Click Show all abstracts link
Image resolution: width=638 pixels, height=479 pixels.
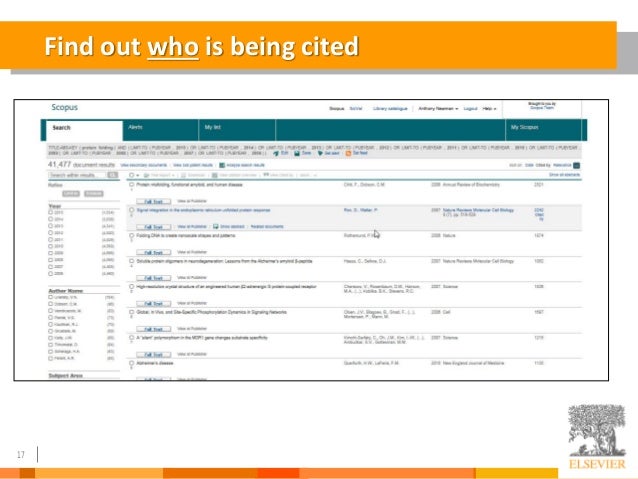tap(564, 175)
